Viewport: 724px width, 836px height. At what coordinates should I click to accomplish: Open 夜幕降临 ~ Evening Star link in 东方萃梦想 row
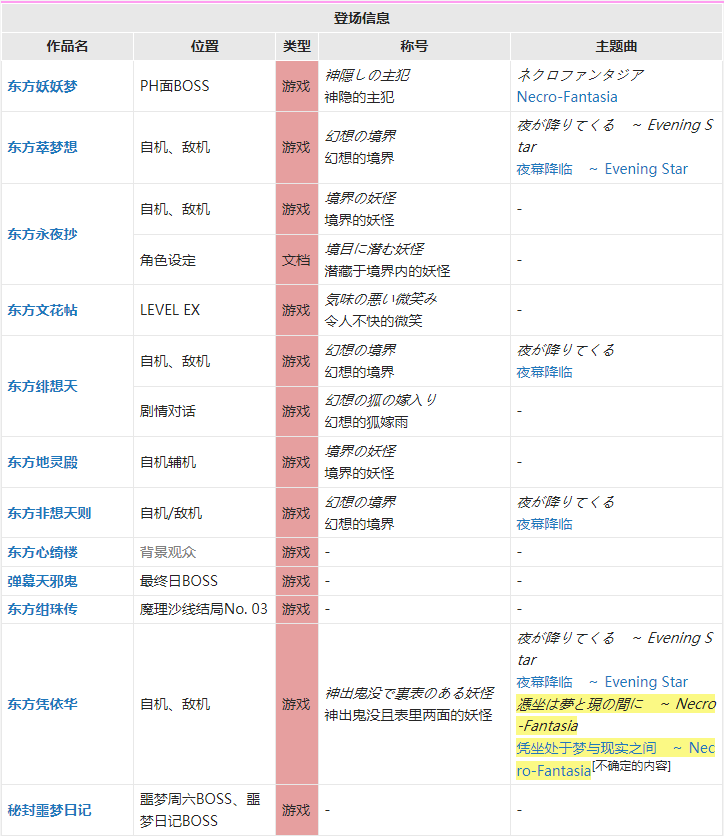click(602, 169)
